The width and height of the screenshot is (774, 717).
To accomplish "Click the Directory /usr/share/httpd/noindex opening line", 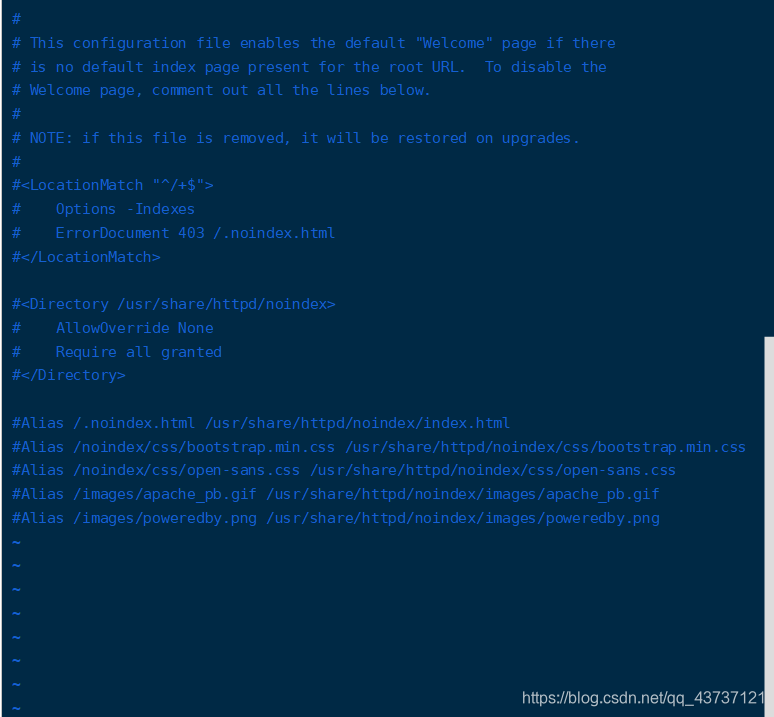I will tap(174, 304).
